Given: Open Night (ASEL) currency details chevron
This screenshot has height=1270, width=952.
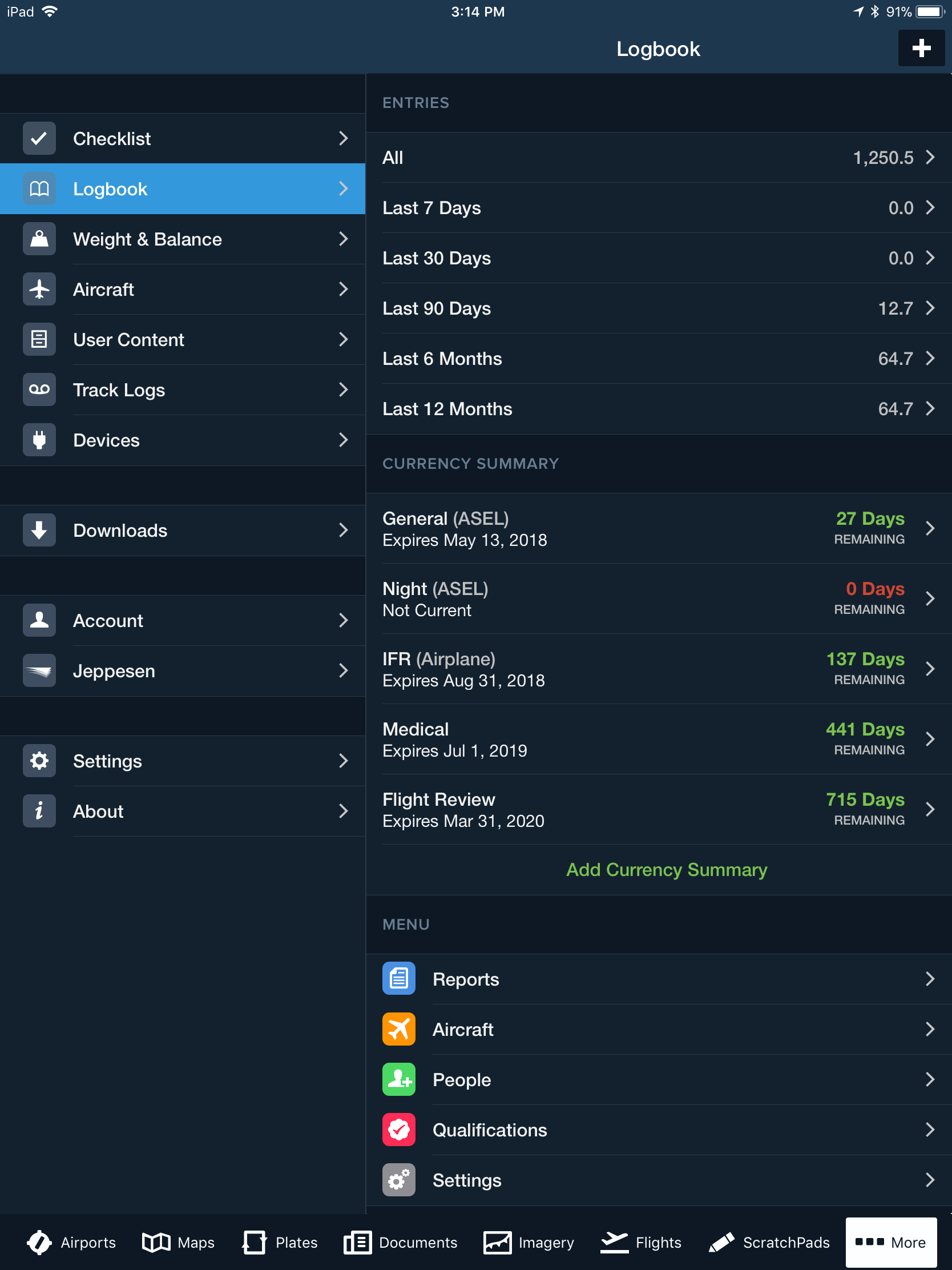Looking at the screenshot, I should pyautogui.click(x=930, y=599).
